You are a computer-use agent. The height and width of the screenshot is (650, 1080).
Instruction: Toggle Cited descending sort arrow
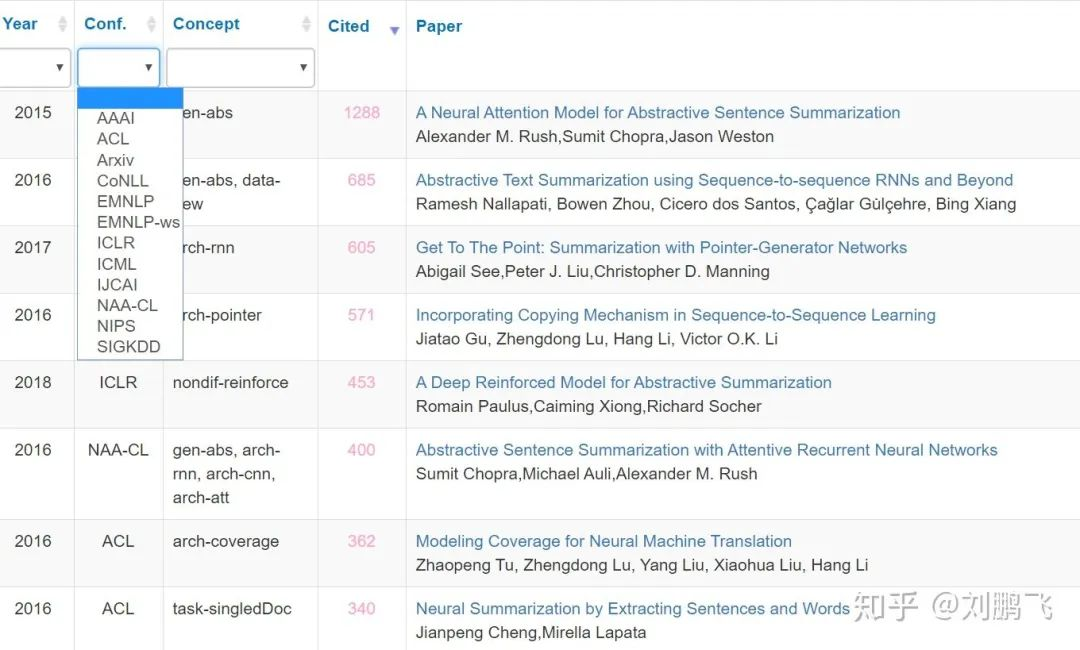394,30
